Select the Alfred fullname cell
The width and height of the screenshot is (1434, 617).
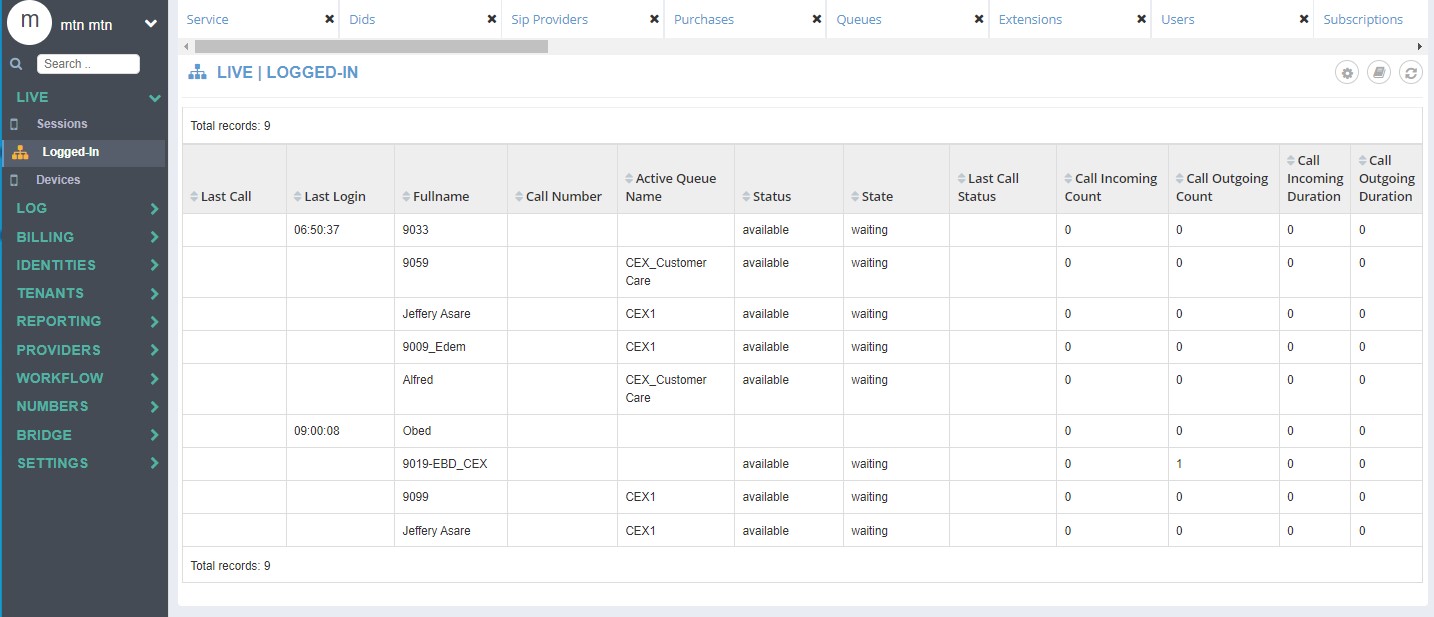click(x=451, y=389)
